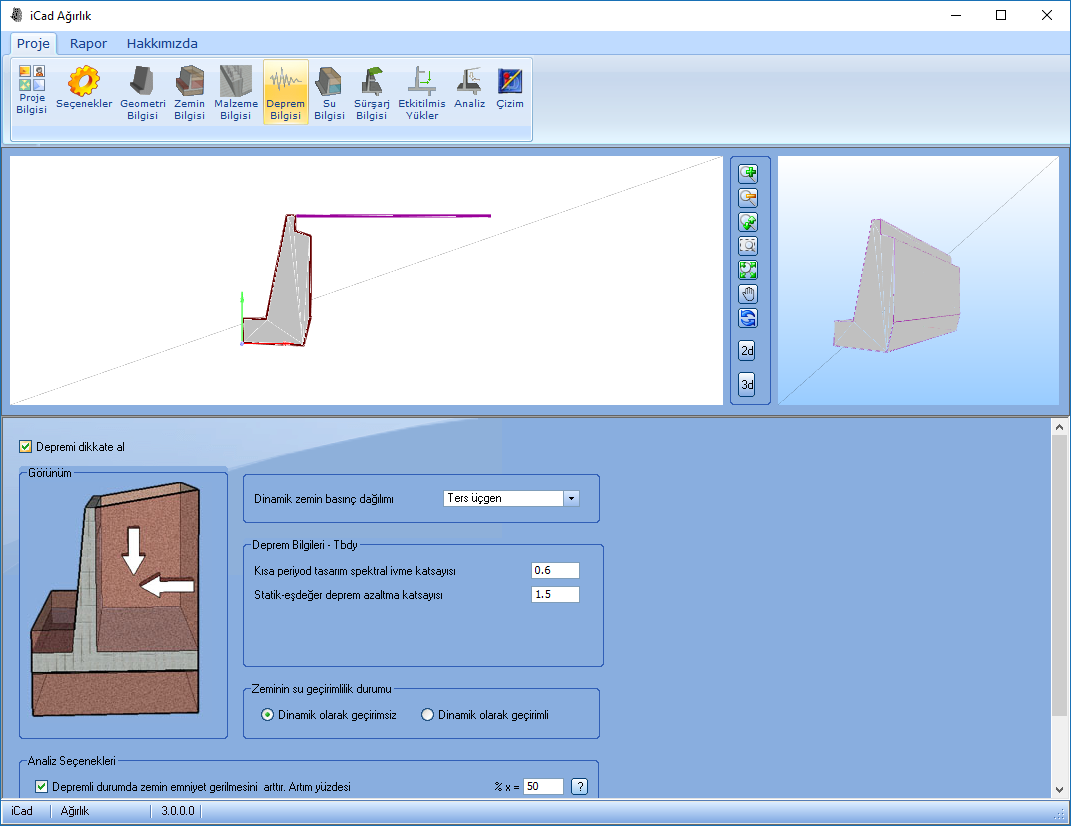Select the Deprem Bilgisi ribbon button
Image resolution: width=1071 pixels, height=826 pixels.
point(286,93)
